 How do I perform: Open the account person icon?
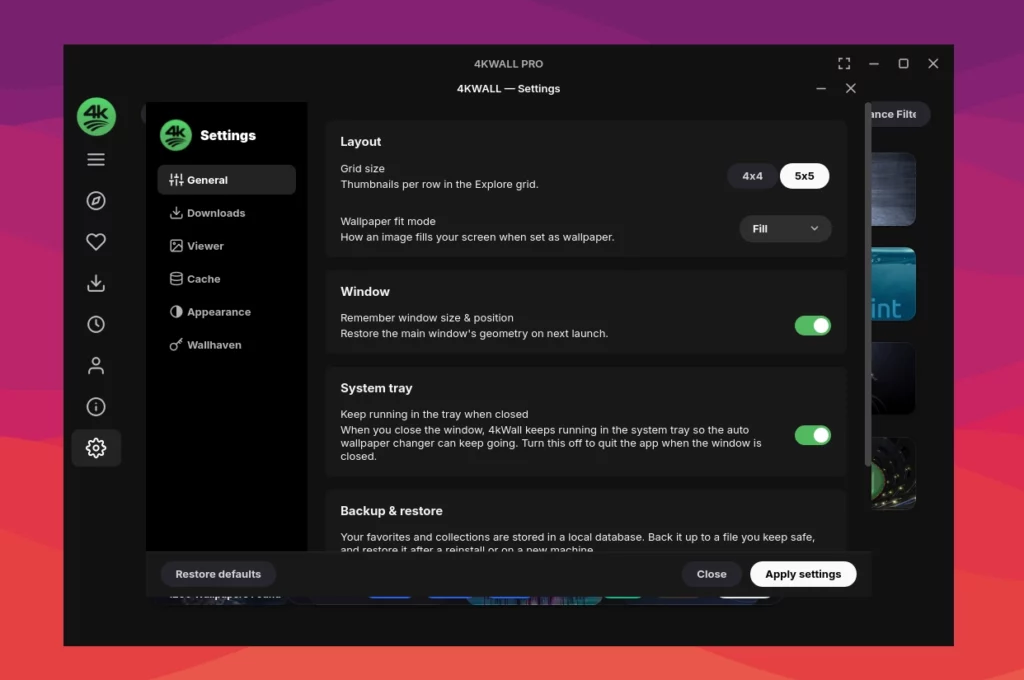(x=96, y=365)
